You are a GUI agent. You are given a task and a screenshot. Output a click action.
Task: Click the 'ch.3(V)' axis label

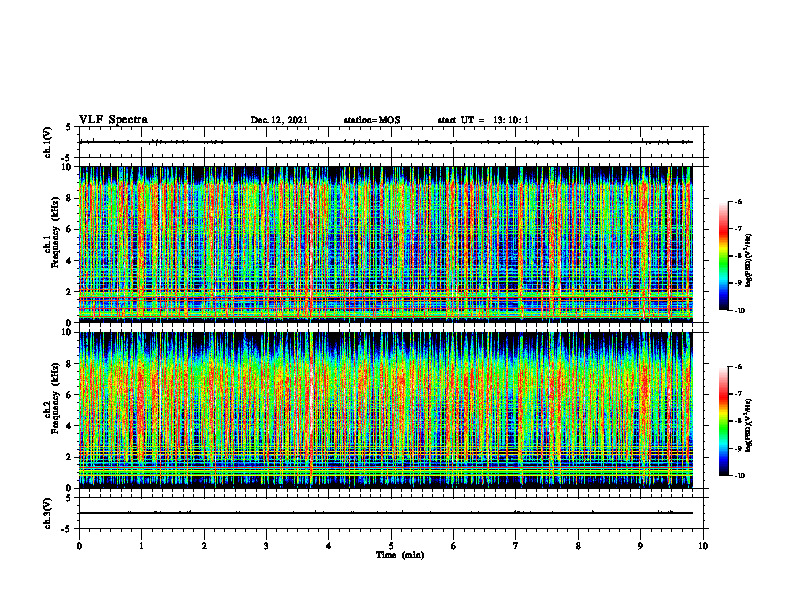tap(48, 513)
